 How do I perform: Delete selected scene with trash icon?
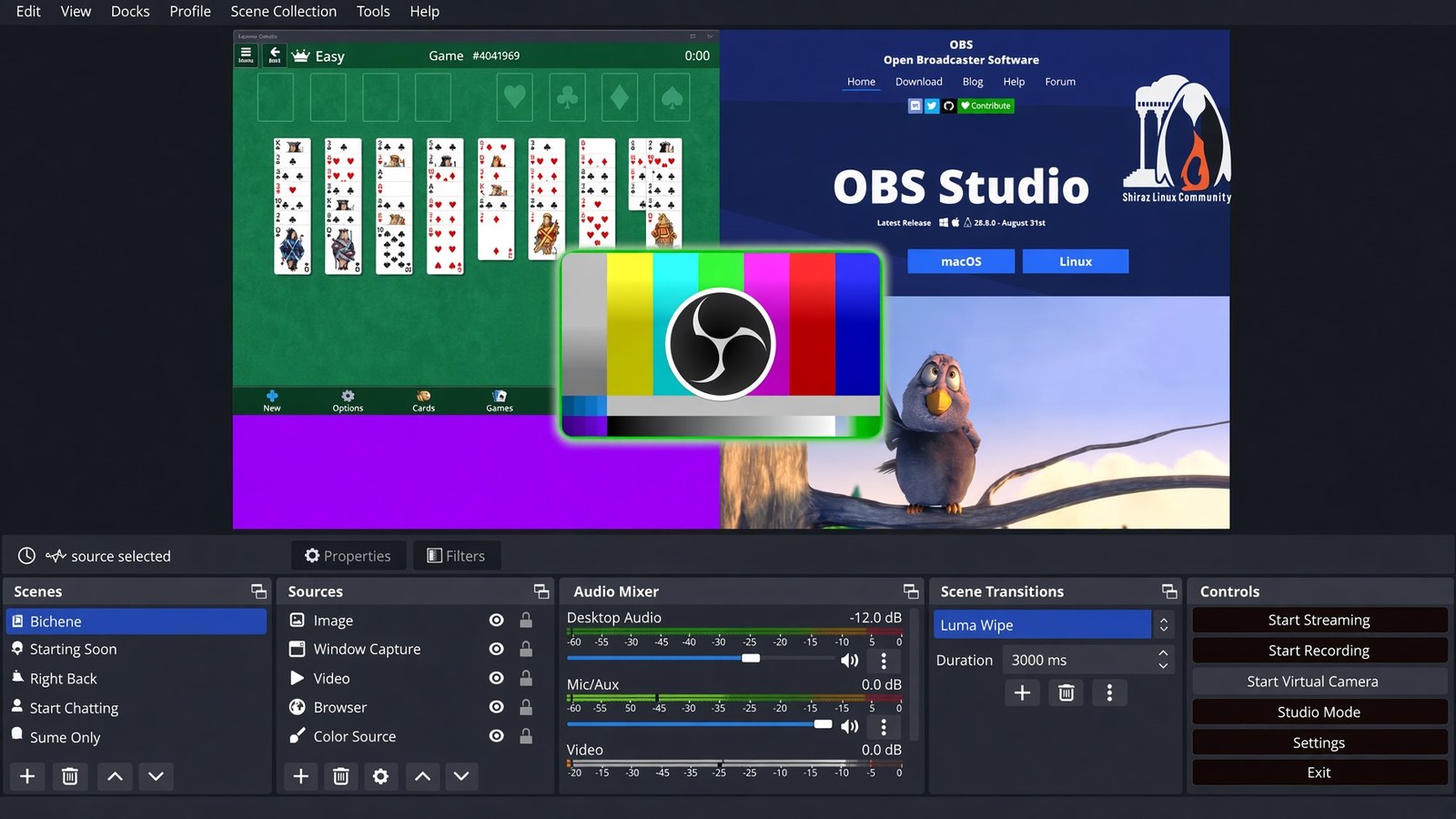[69, 776]
